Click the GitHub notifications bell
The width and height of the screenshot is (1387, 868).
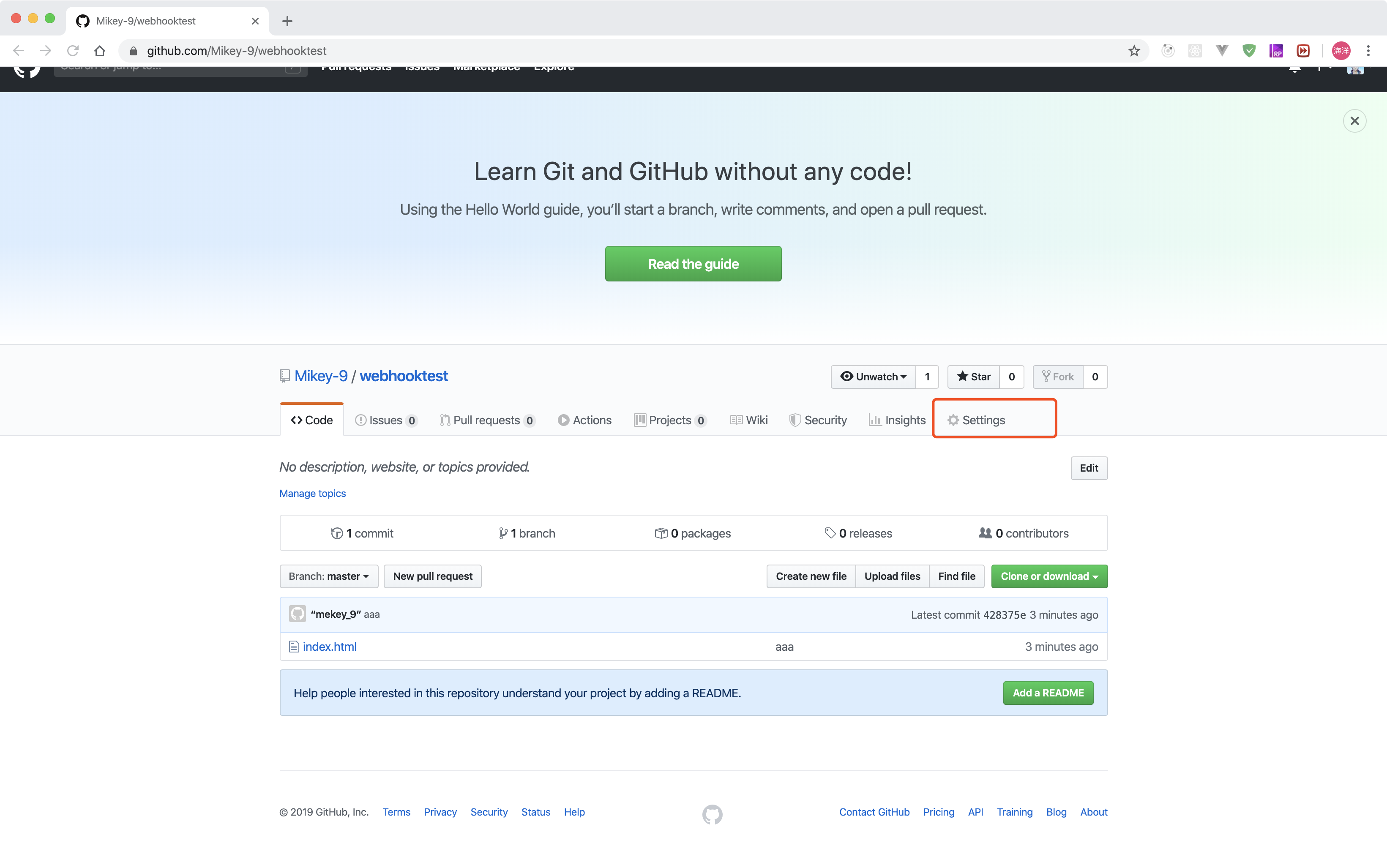(x=1294, y=69)
